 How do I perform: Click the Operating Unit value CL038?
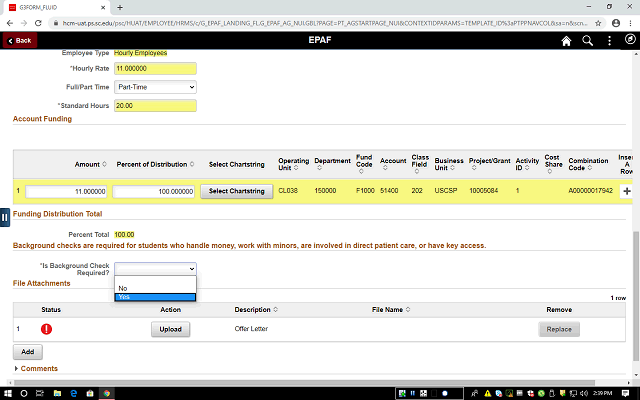point(288,191)
